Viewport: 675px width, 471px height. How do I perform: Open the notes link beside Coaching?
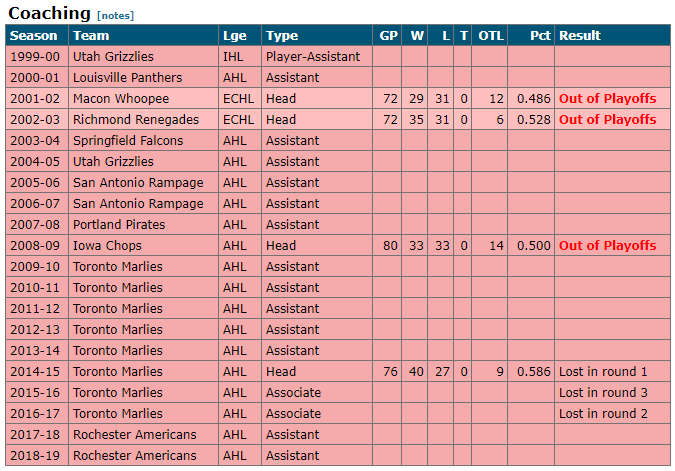pos(115,16)
